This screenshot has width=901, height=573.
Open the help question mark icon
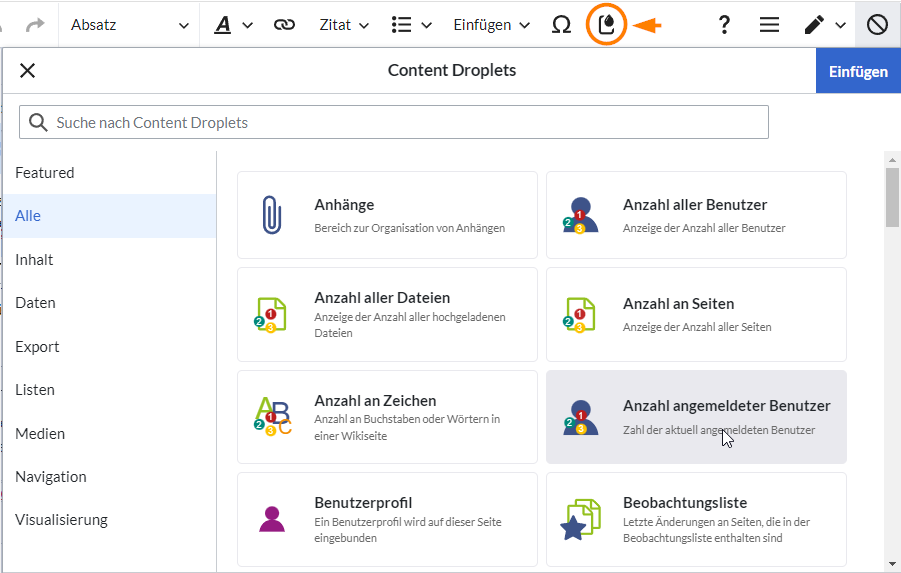pos(725,25)
